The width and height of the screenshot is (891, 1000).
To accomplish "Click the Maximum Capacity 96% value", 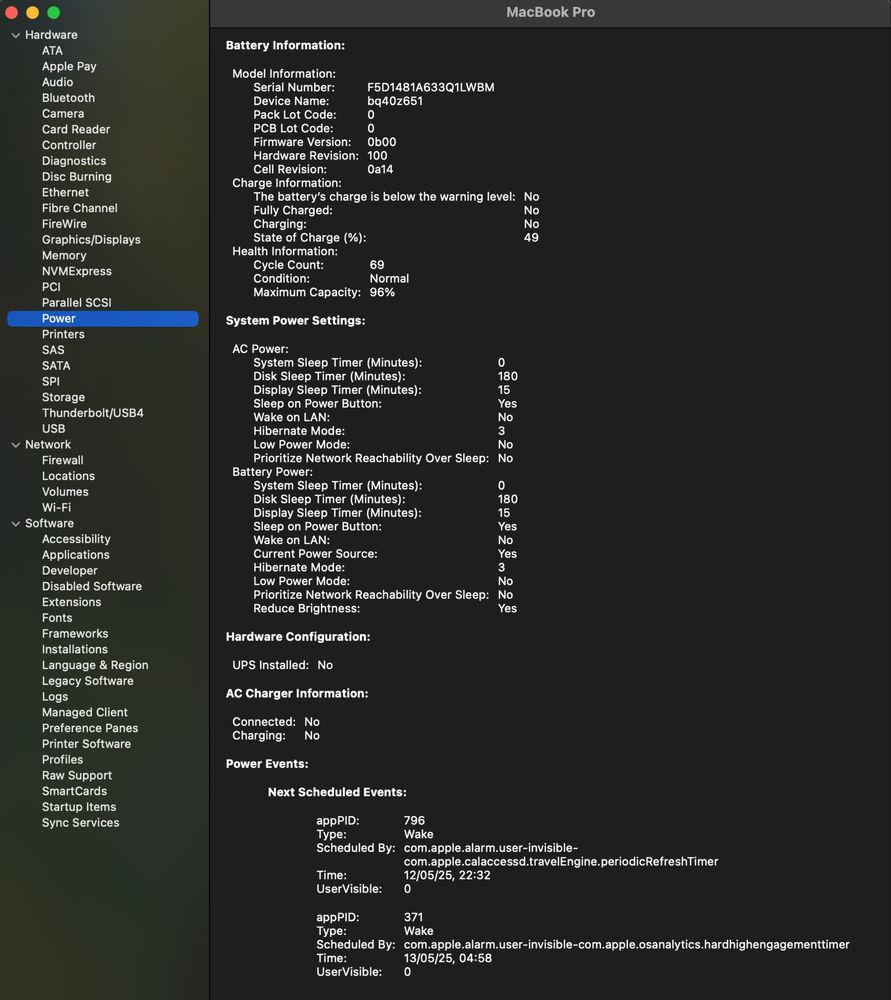I will [x=382, y=292].
